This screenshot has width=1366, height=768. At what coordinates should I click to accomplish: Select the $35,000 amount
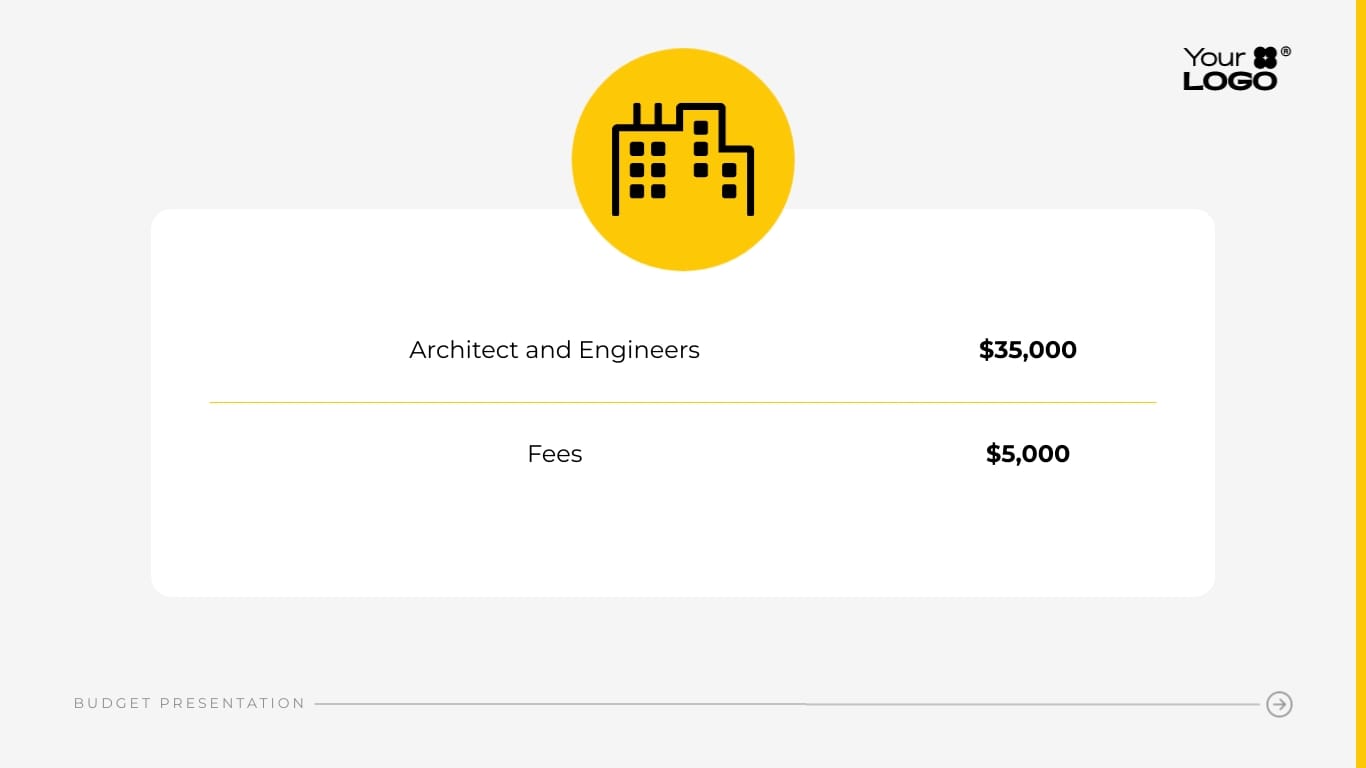pyautogui.click(x=1027, y=350)
